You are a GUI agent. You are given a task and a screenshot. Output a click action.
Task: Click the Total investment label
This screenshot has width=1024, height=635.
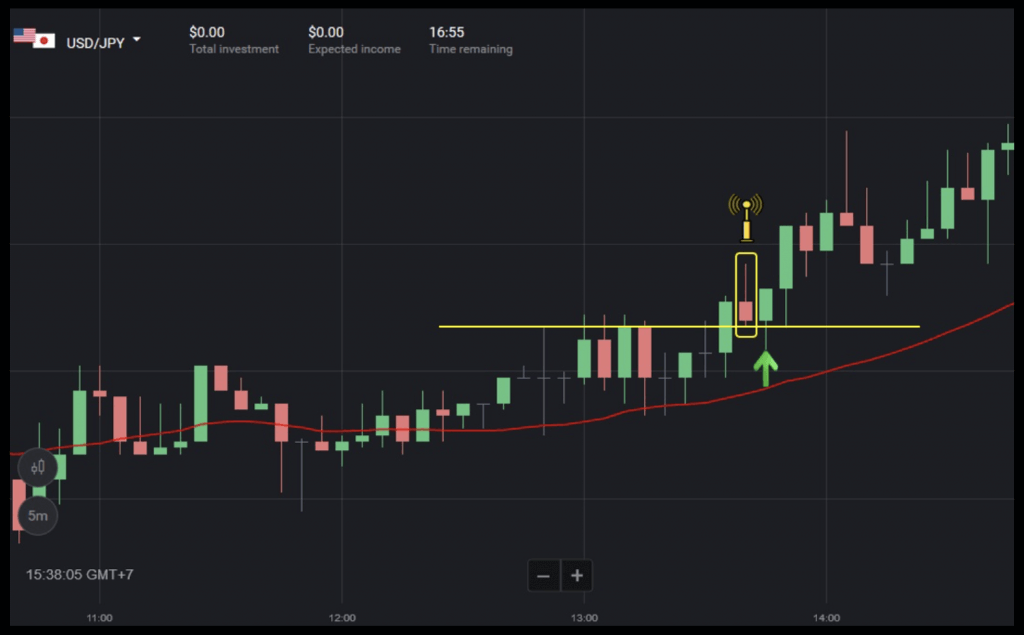tap(234, 49)
